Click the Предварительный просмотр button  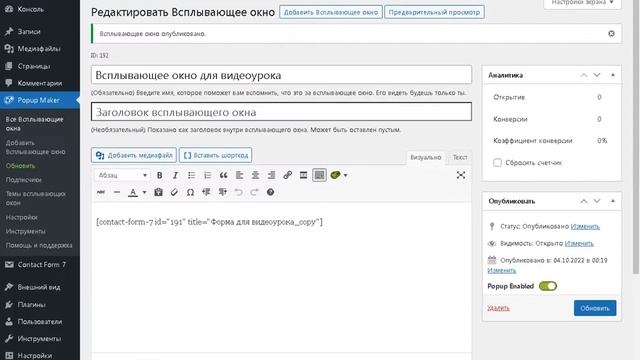434,12
